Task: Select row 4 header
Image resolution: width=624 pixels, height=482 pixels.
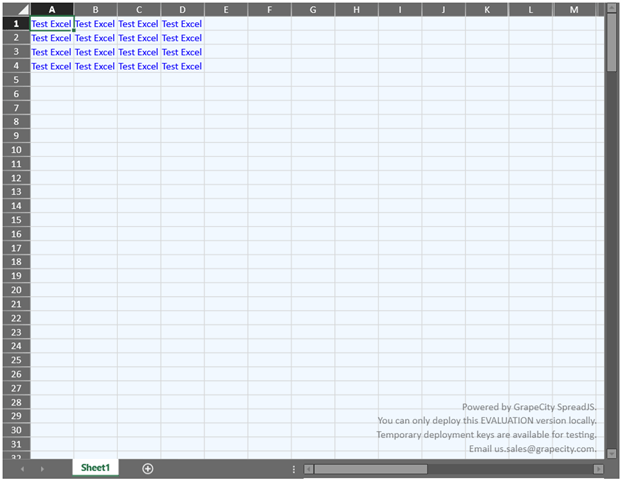Action: pos(16,66)
